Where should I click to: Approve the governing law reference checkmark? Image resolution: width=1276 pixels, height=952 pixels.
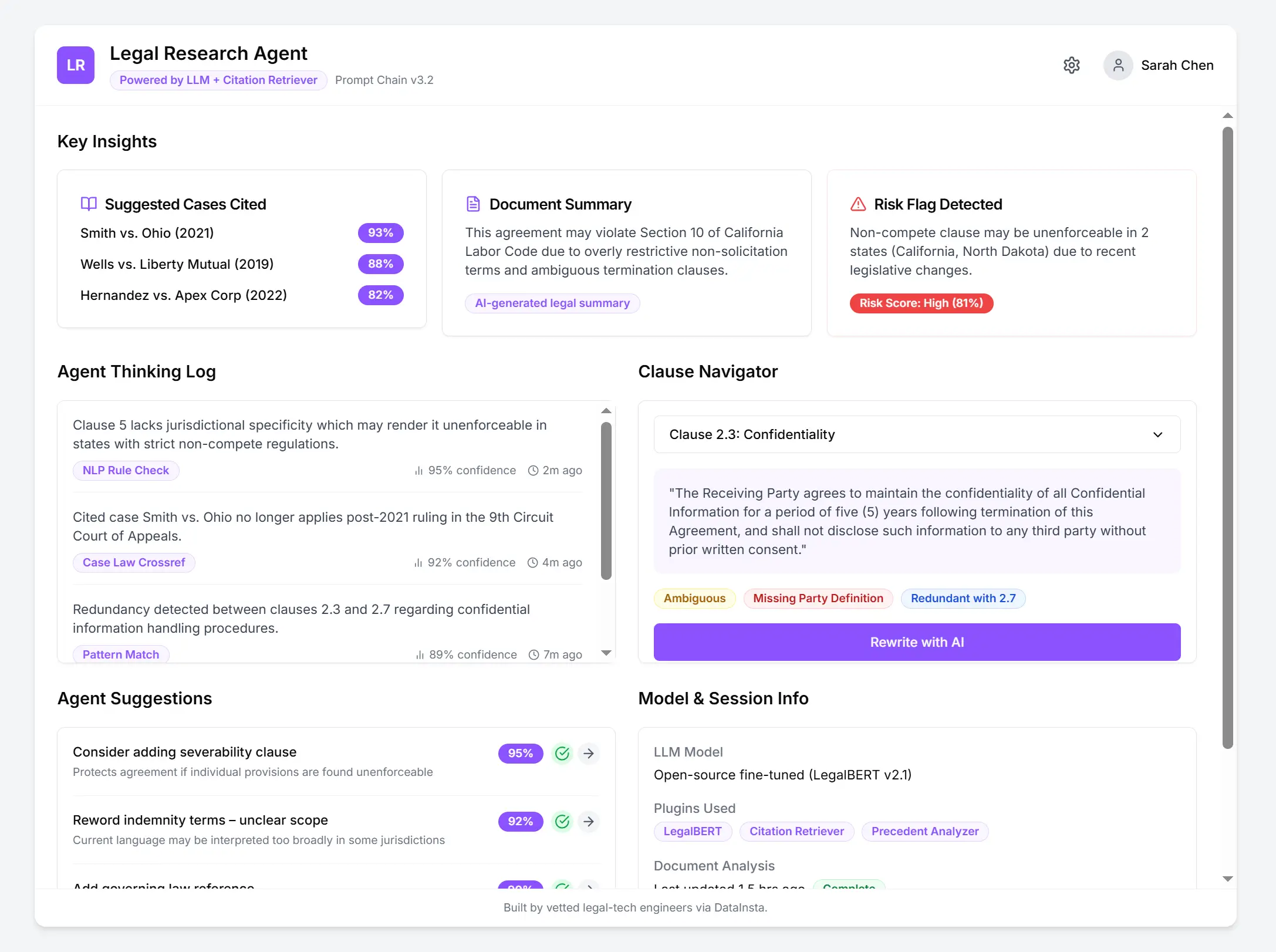[x=562, y=887]
